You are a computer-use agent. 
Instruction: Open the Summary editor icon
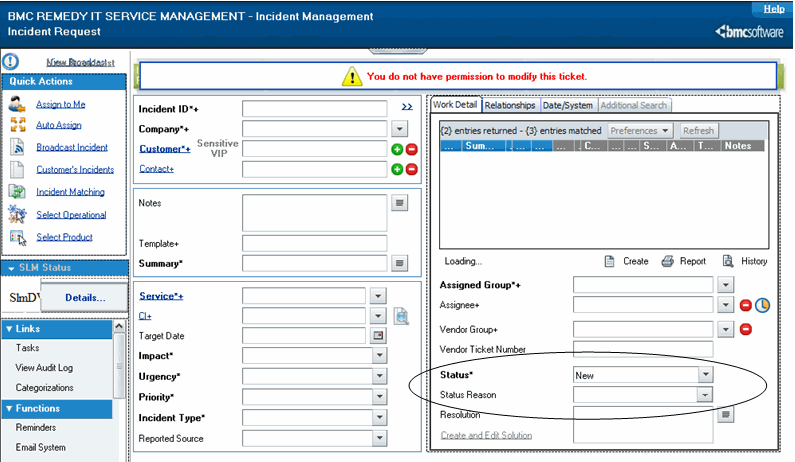pos(400,263)
